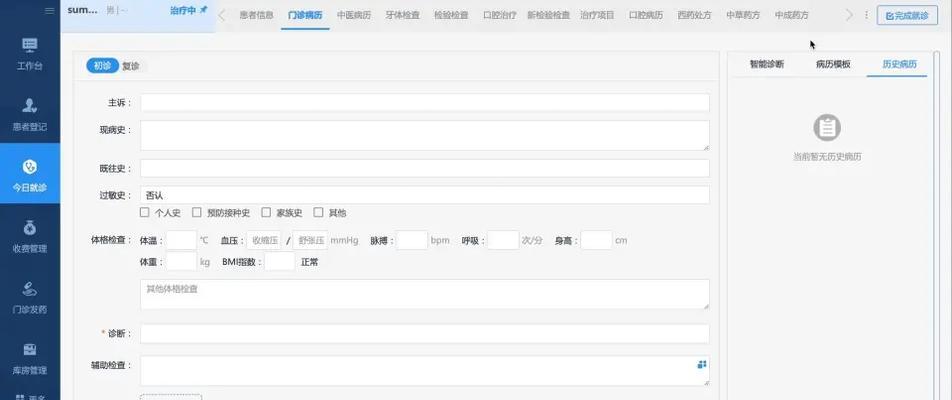Click the 身高 height input box
This screenshot has height=400, width=952.
(596, 240)
